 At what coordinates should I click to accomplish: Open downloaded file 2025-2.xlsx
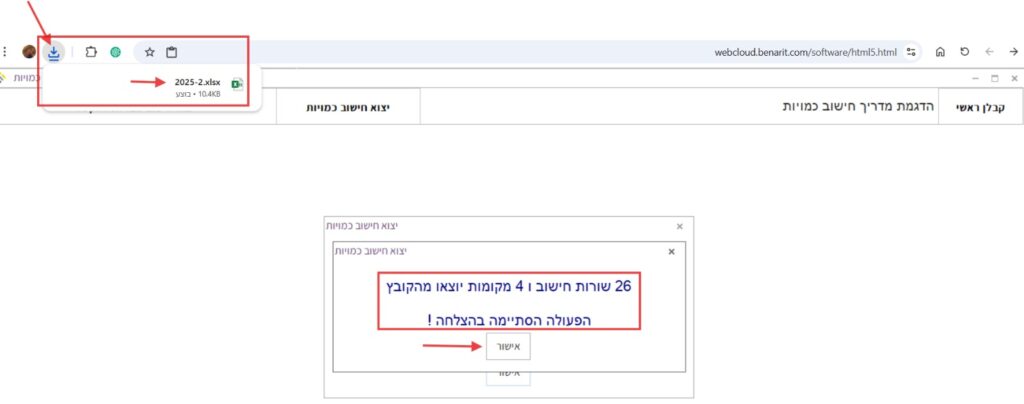[x=196, y=82]
